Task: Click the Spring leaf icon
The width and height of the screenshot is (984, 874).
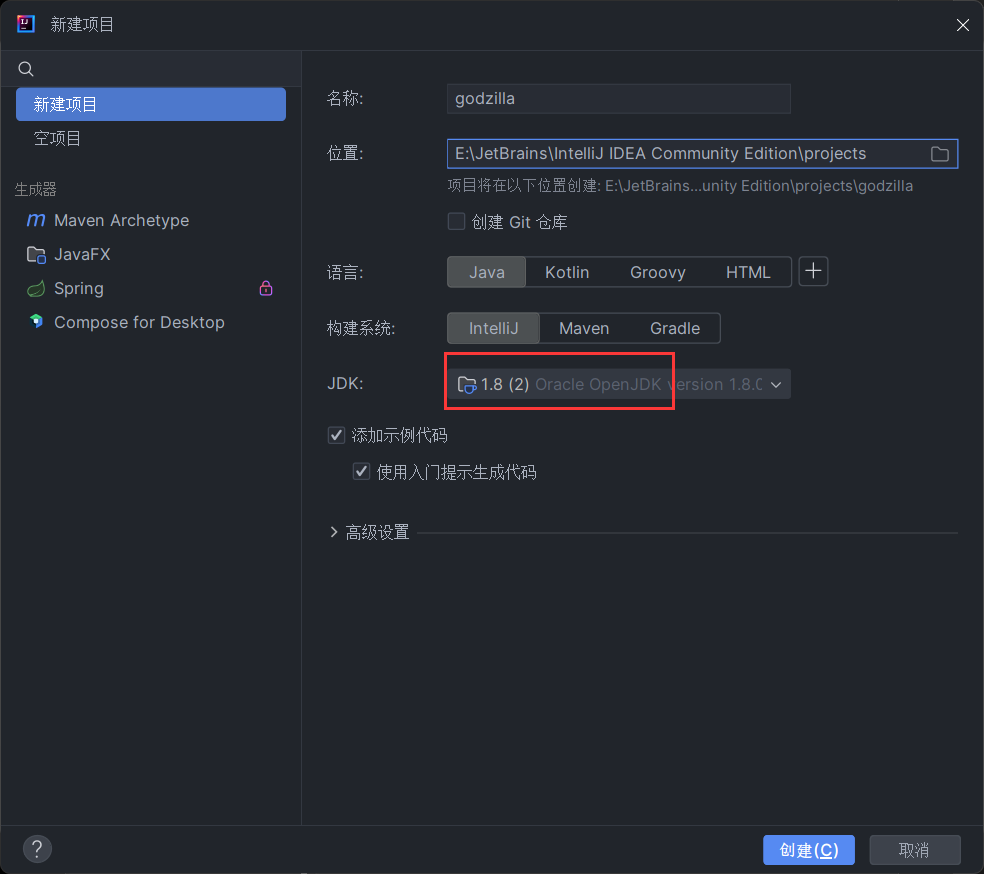Action: coord(36,289)
